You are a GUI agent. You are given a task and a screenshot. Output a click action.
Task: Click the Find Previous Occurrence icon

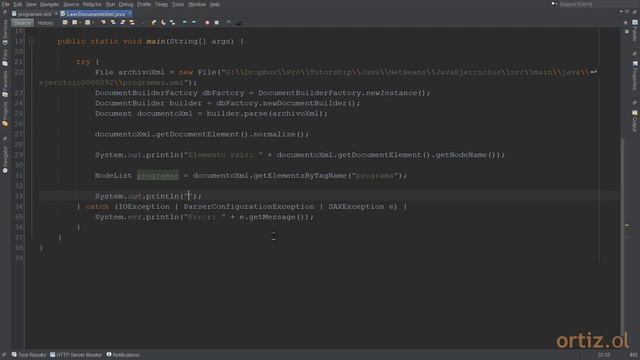pyautogui.click(x=113, y=22)
